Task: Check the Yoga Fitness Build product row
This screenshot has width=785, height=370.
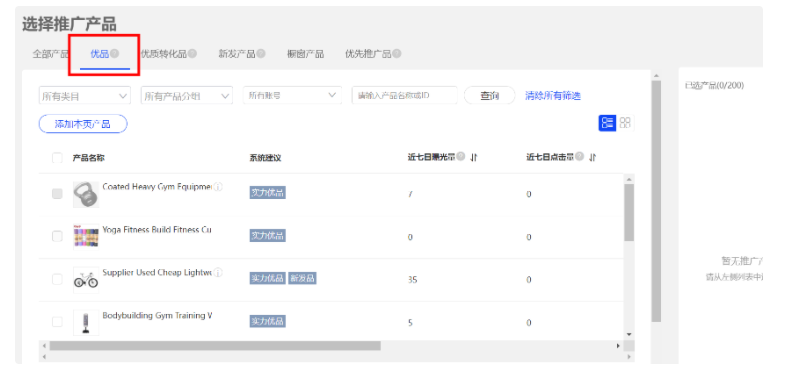Action: 57,236
